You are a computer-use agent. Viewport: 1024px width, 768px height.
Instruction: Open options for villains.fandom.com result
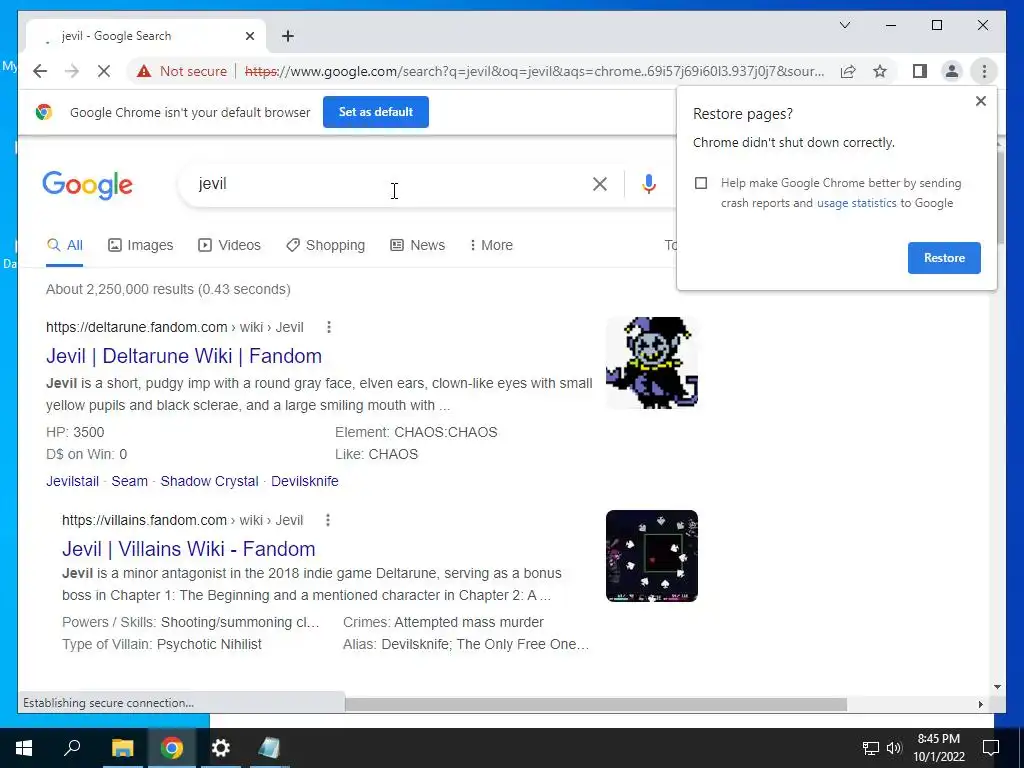[328, 520]
